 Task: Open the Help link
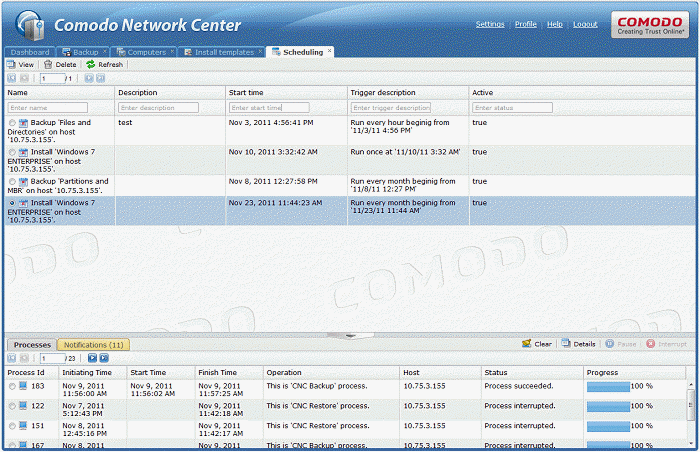(x=554, y=24)
